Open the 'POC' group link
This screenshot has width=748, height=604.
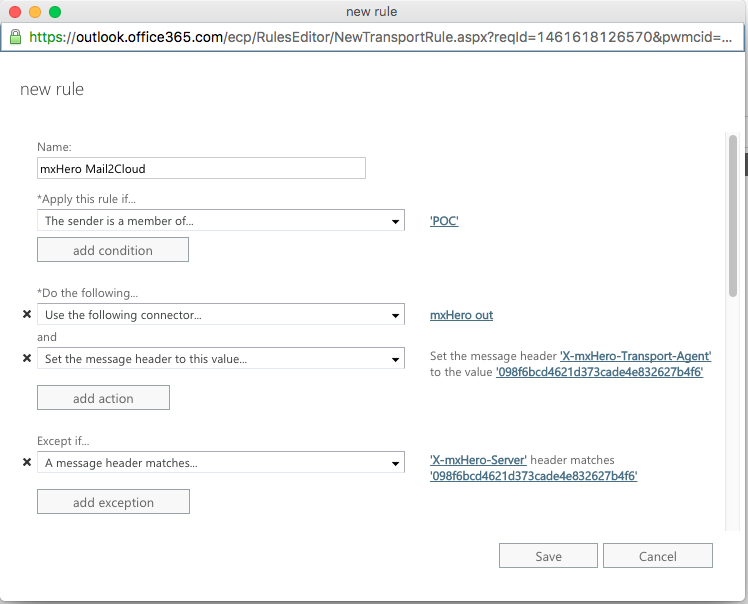point(444,221)
